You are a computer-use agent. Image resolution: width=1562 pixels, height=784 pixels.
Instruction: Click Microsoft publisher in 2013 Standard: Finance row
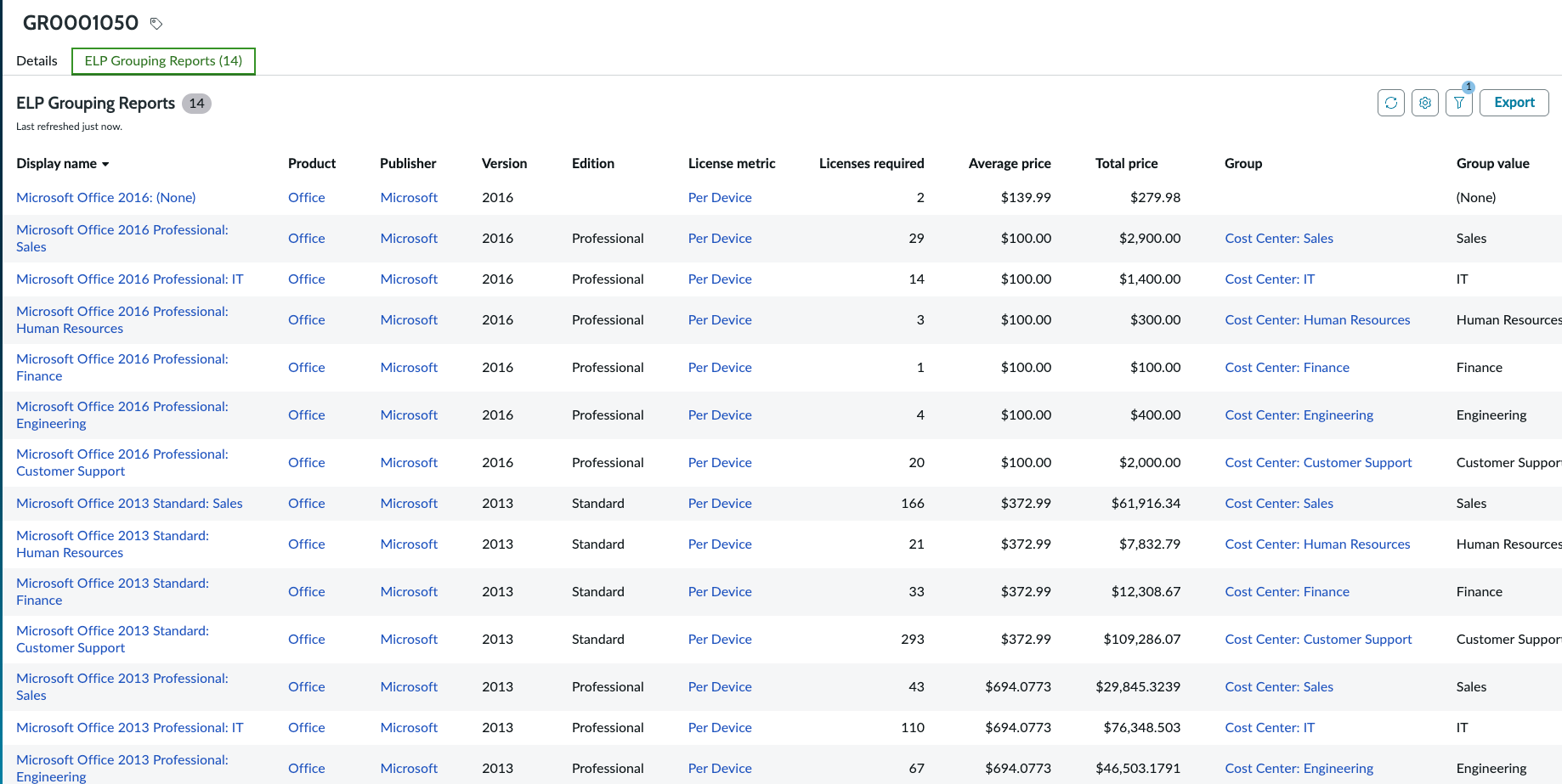409,591
